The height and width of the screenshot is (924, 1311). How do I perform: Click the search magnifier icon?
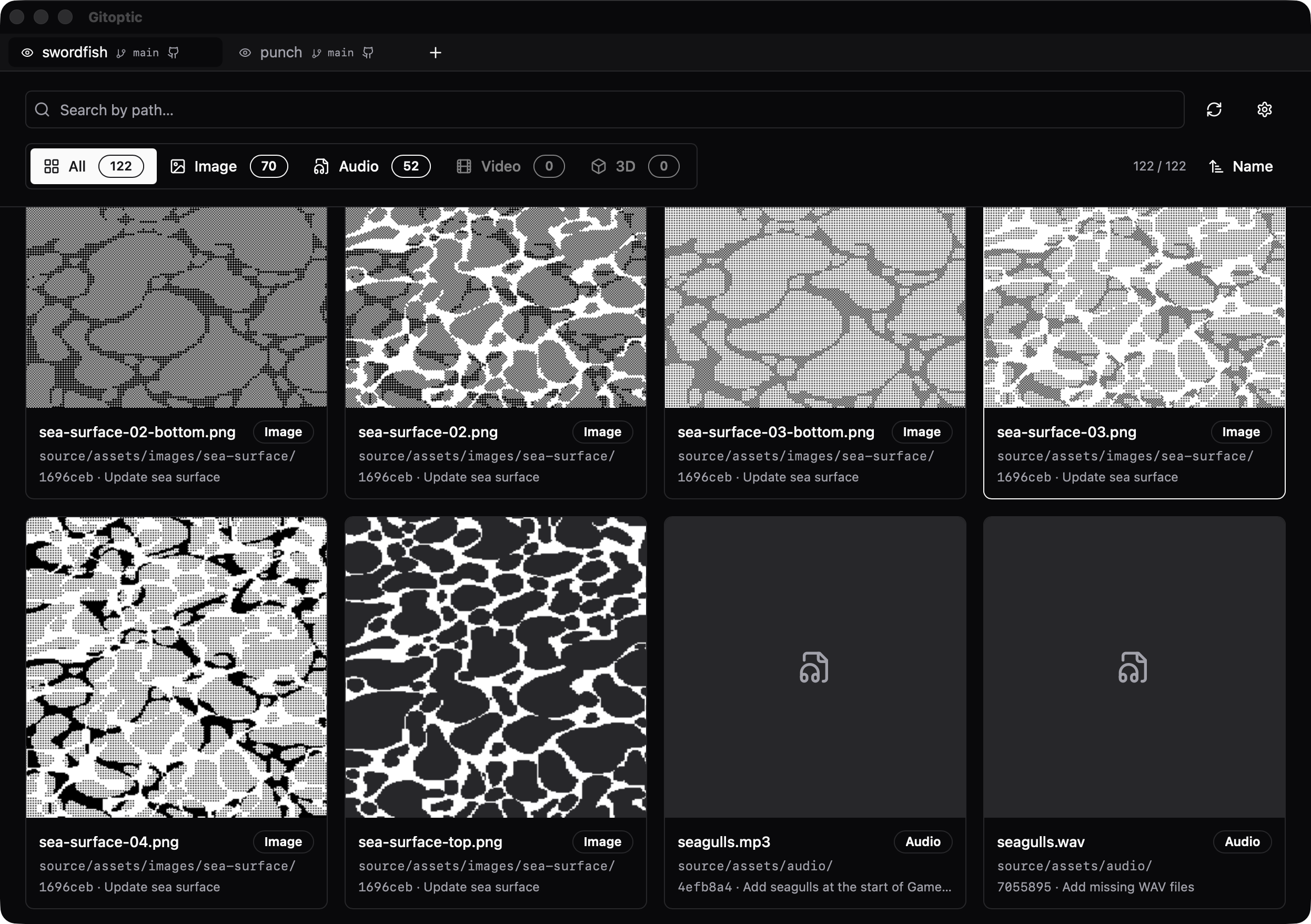tap(42, 109)
